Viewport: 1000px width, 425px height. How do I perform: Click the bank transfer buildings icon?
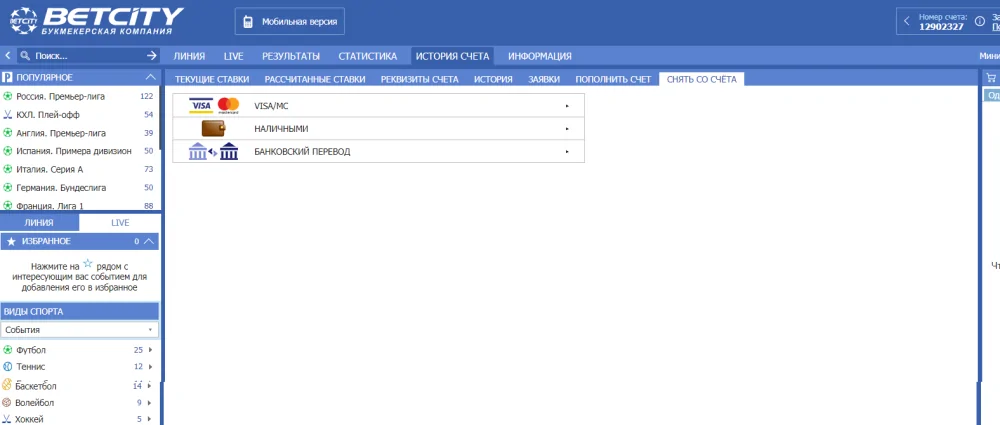(214, 151)
